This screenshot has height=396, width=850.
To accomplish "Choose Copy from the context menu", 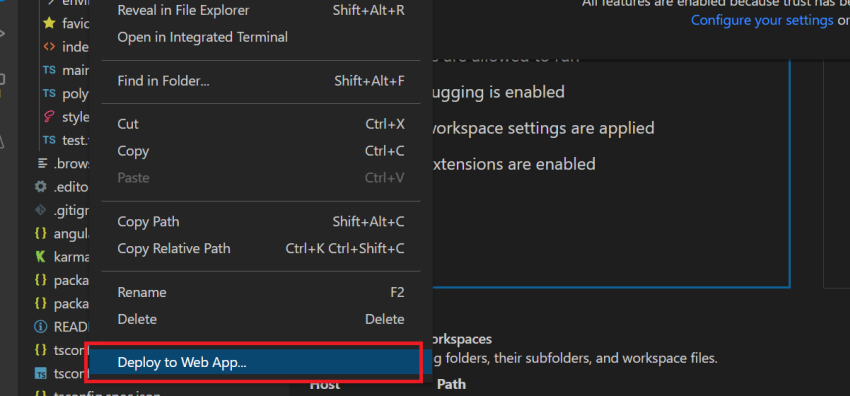I will pos(261,151).
